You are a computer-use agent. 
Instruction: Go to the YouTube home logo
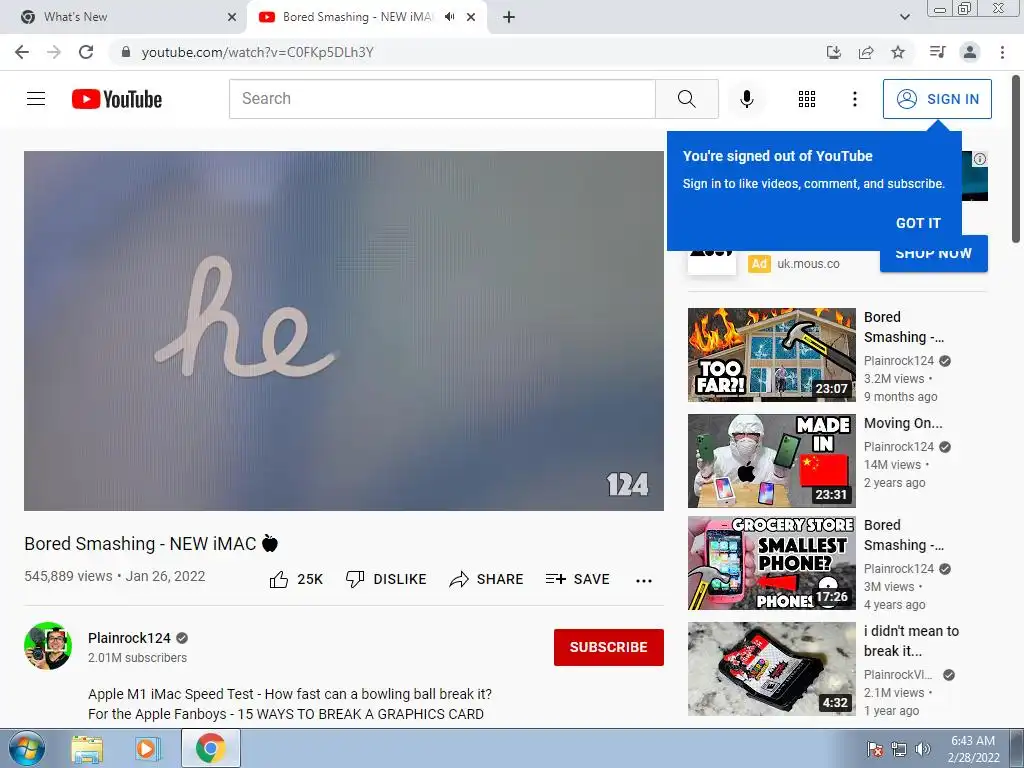pos(117,99)
